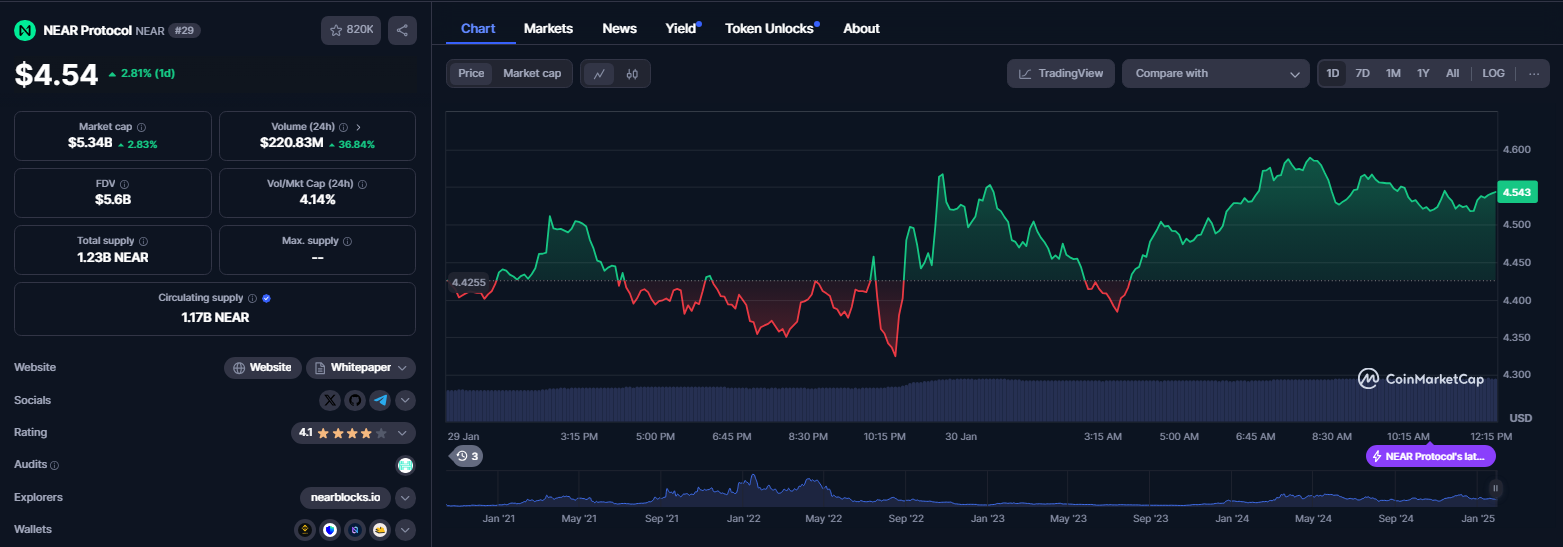Set chart range to 1Y
Image resolution: width=1563 pixels, height=547 pixels.
[1423, 73]
